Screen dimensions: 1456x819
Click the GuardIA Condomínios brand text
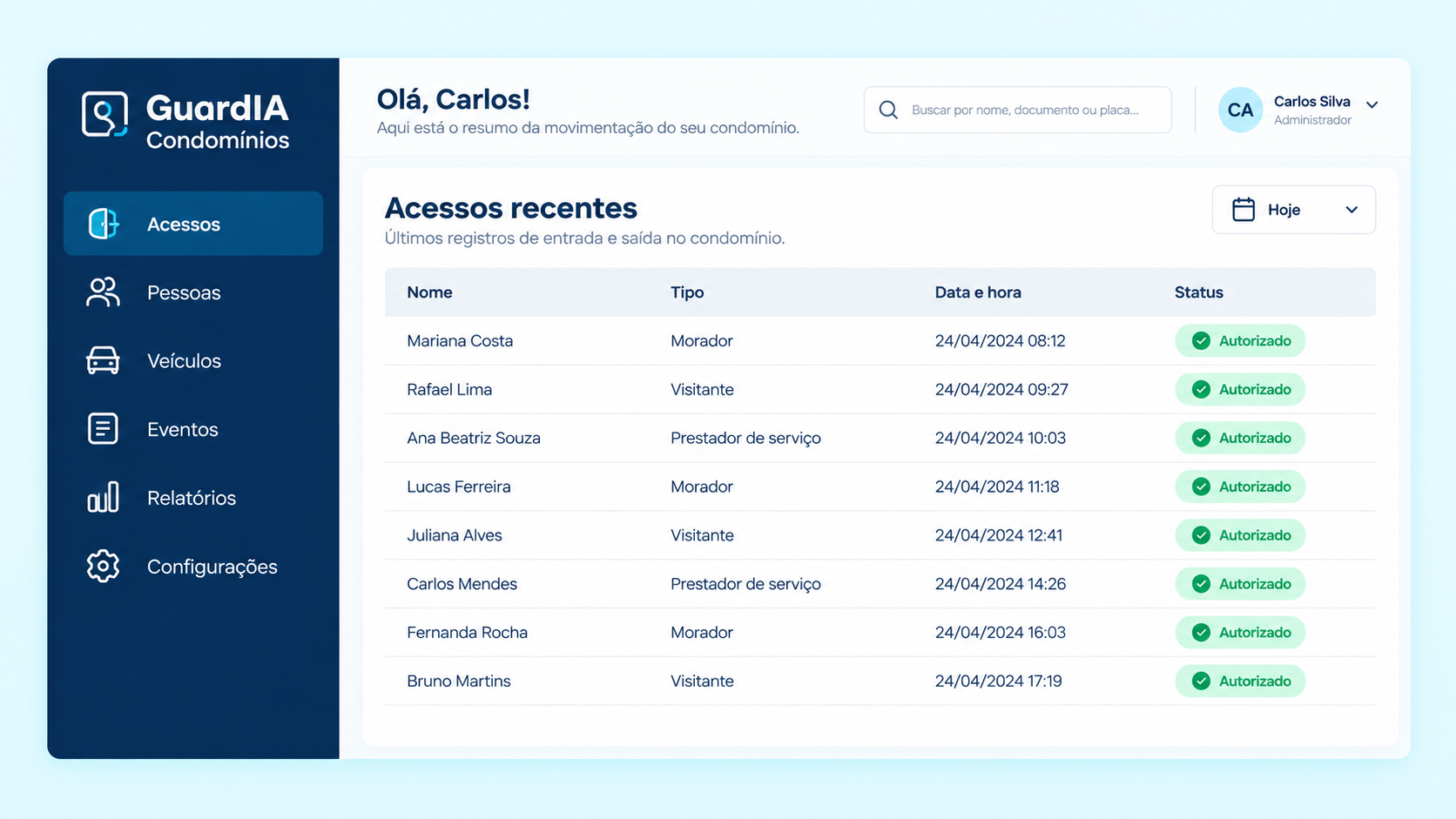(x=217, y=122)
